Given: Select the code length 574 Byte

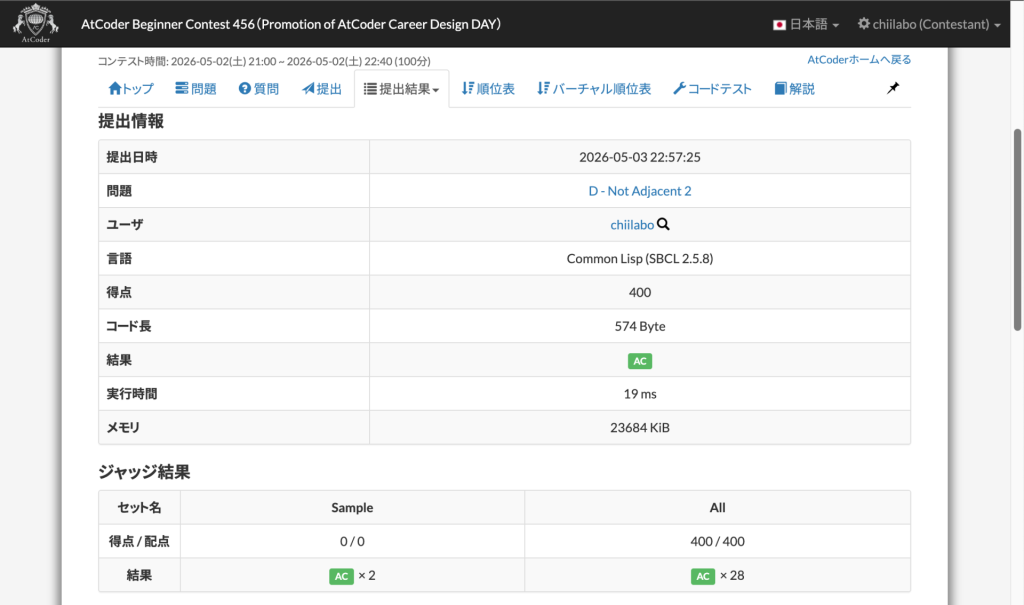Looking at the screenshot, I should [639, 326].
